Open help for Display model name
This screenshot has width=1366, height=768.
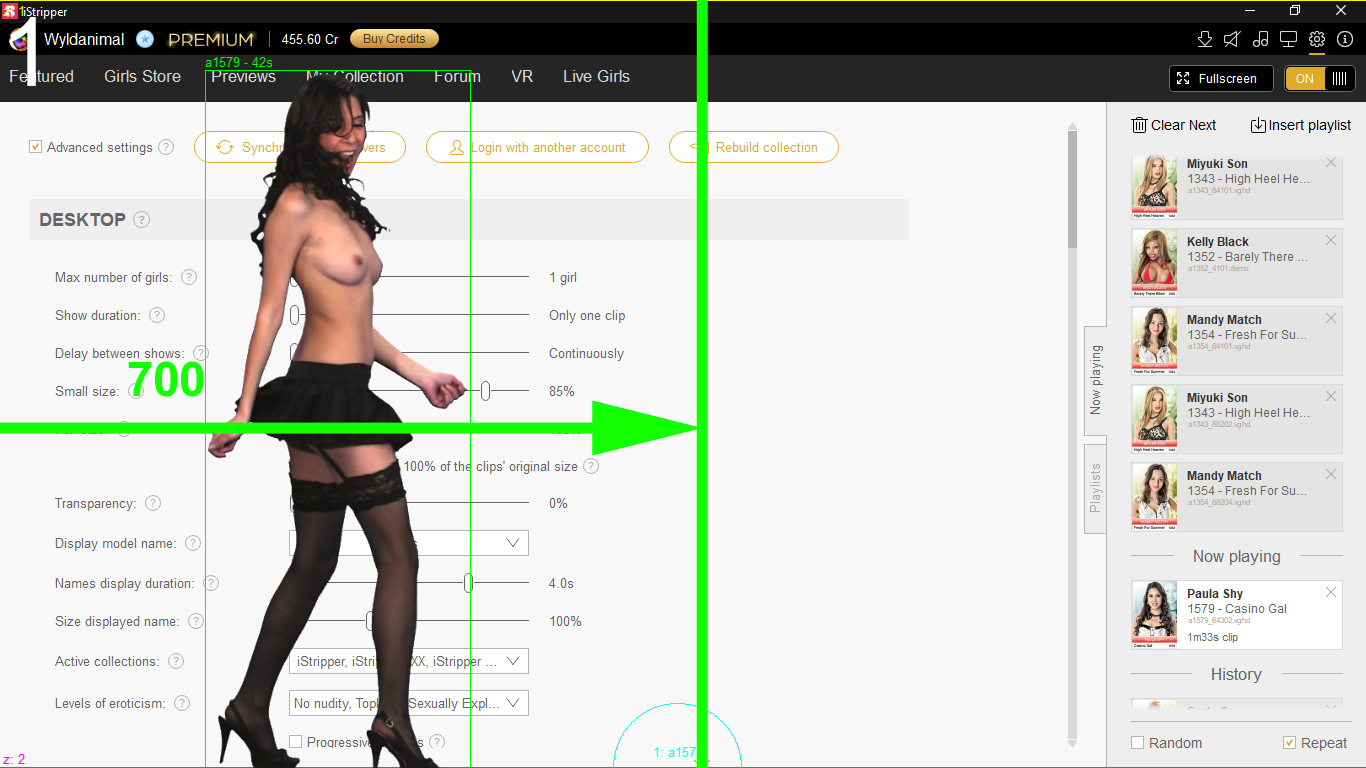tap(193, 543)
